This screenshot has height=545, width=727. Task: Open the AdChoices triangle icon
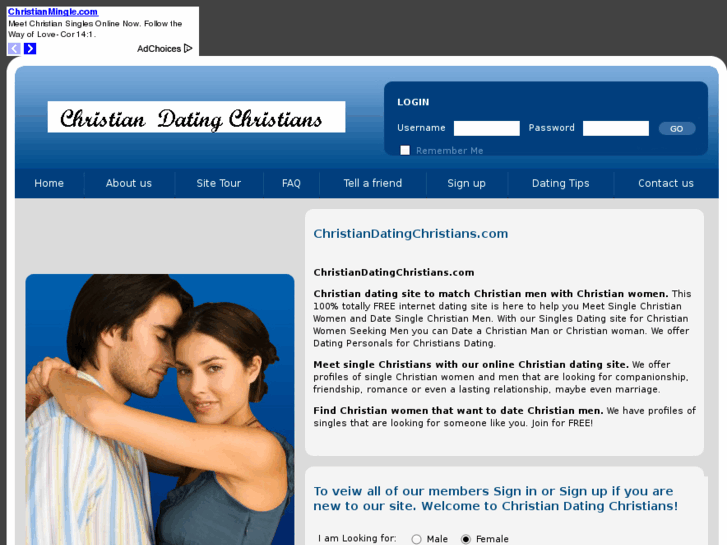[188, 48]
